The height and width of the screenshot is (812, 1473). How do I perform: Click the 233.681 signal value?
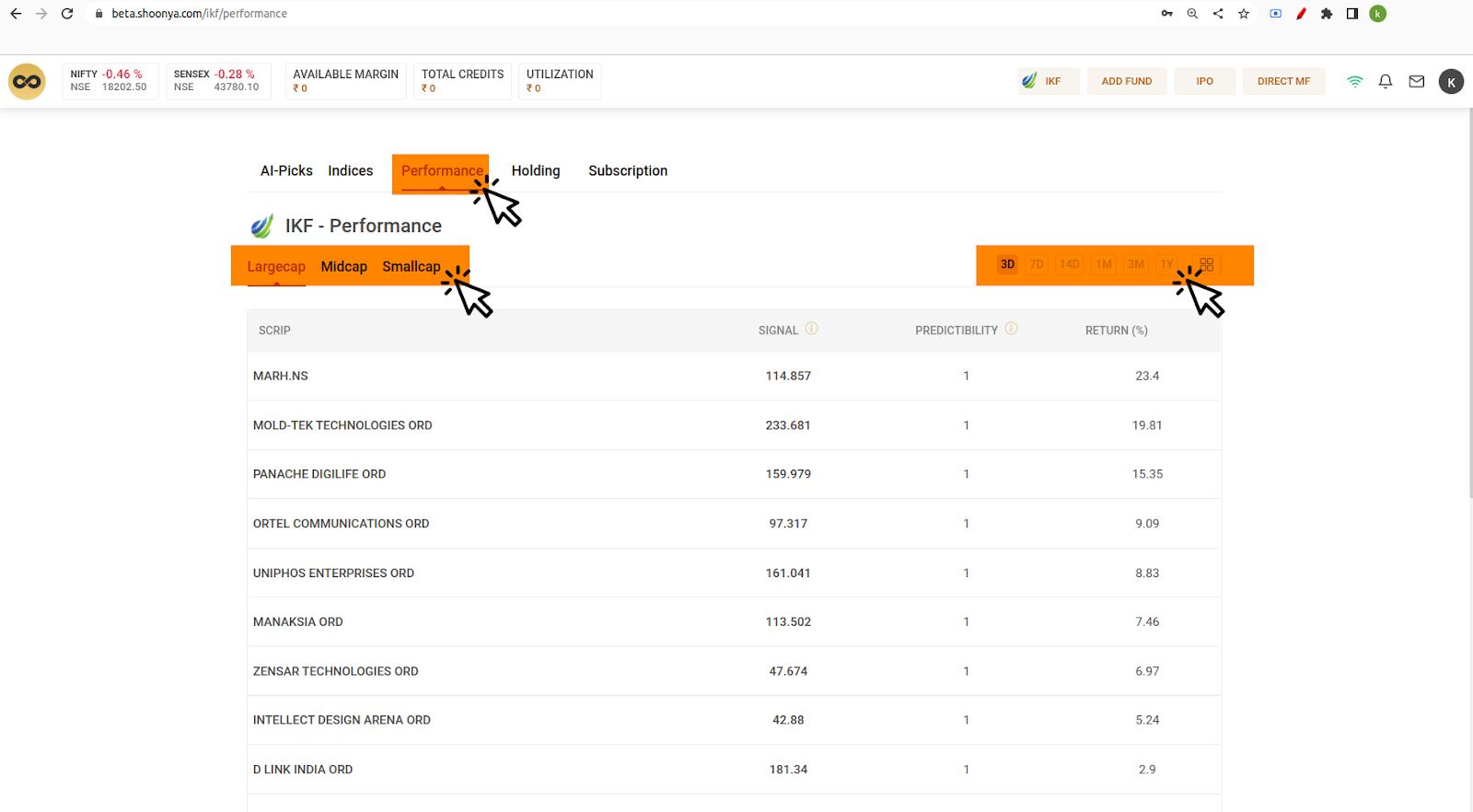click(788, 425)
